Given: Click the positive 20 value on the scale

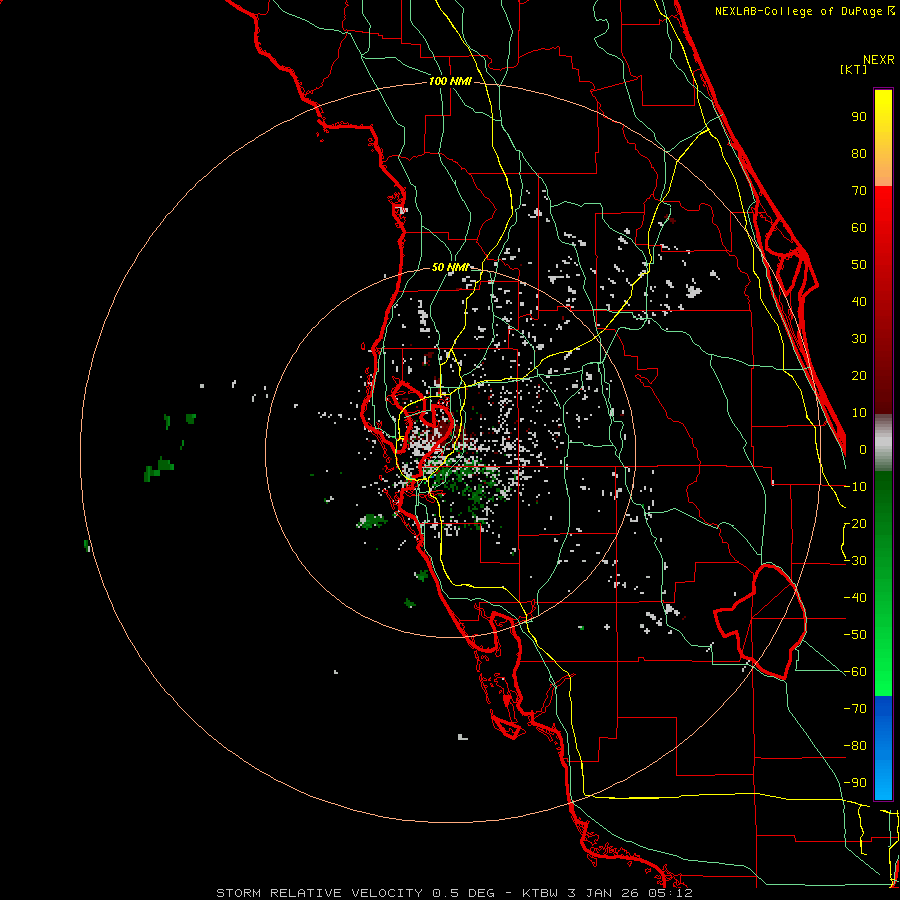Looking at the screenshot, I should click(859, 375).
